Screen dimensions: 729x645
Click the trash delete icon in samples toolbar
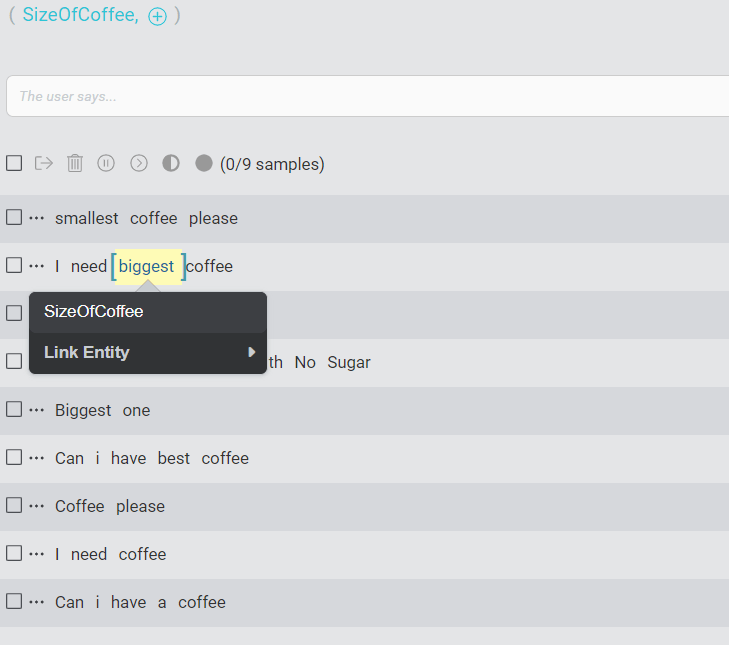75,163
